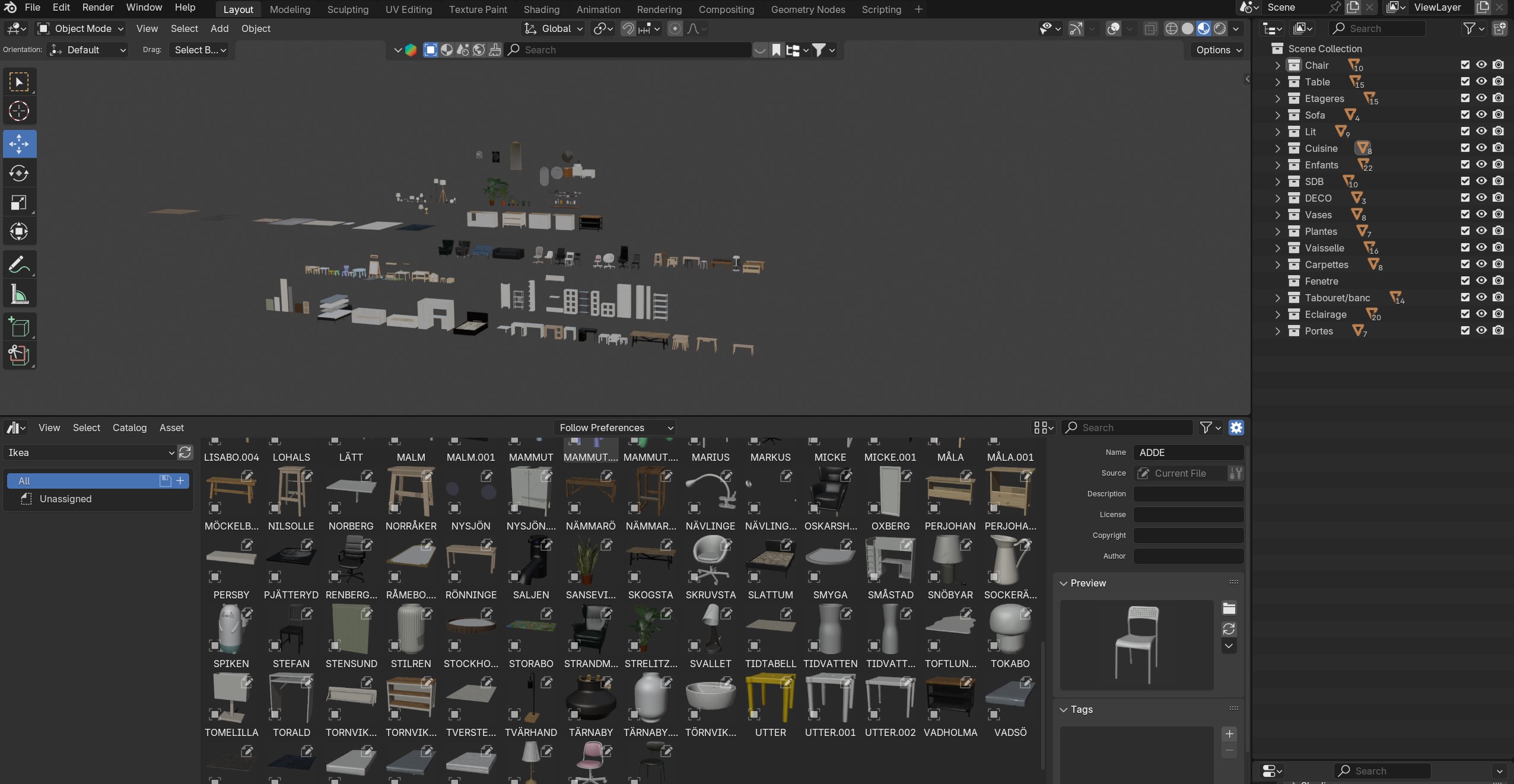Activate the Annotate tool
1514x784 pixels.
19,264
